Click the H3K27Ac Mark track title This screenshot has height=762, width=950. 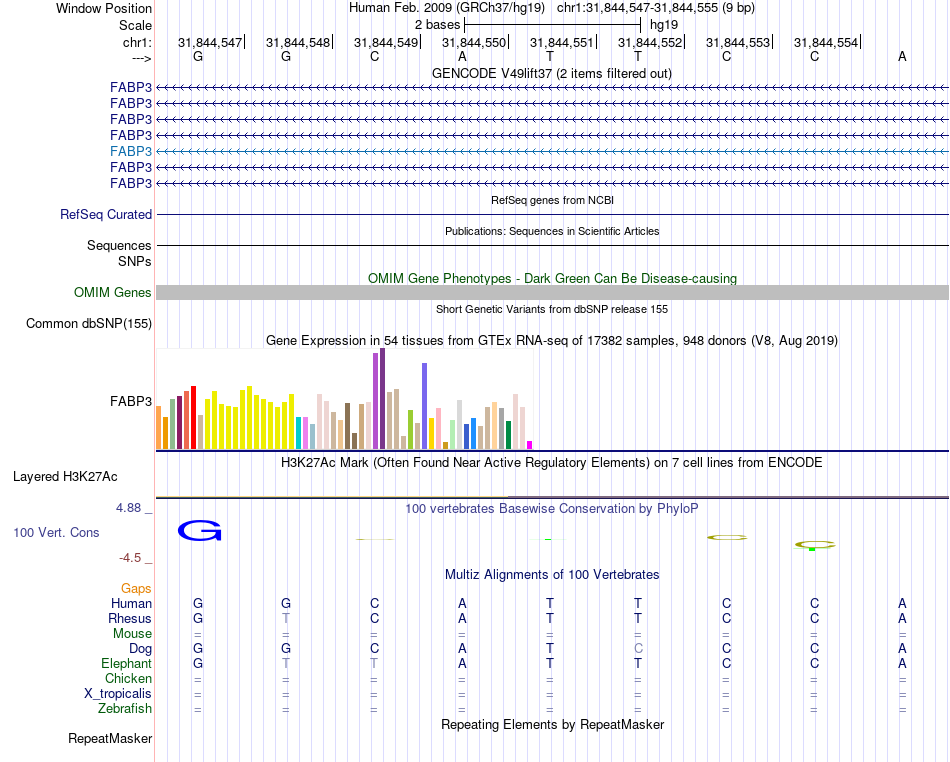(x=551, y=463)
